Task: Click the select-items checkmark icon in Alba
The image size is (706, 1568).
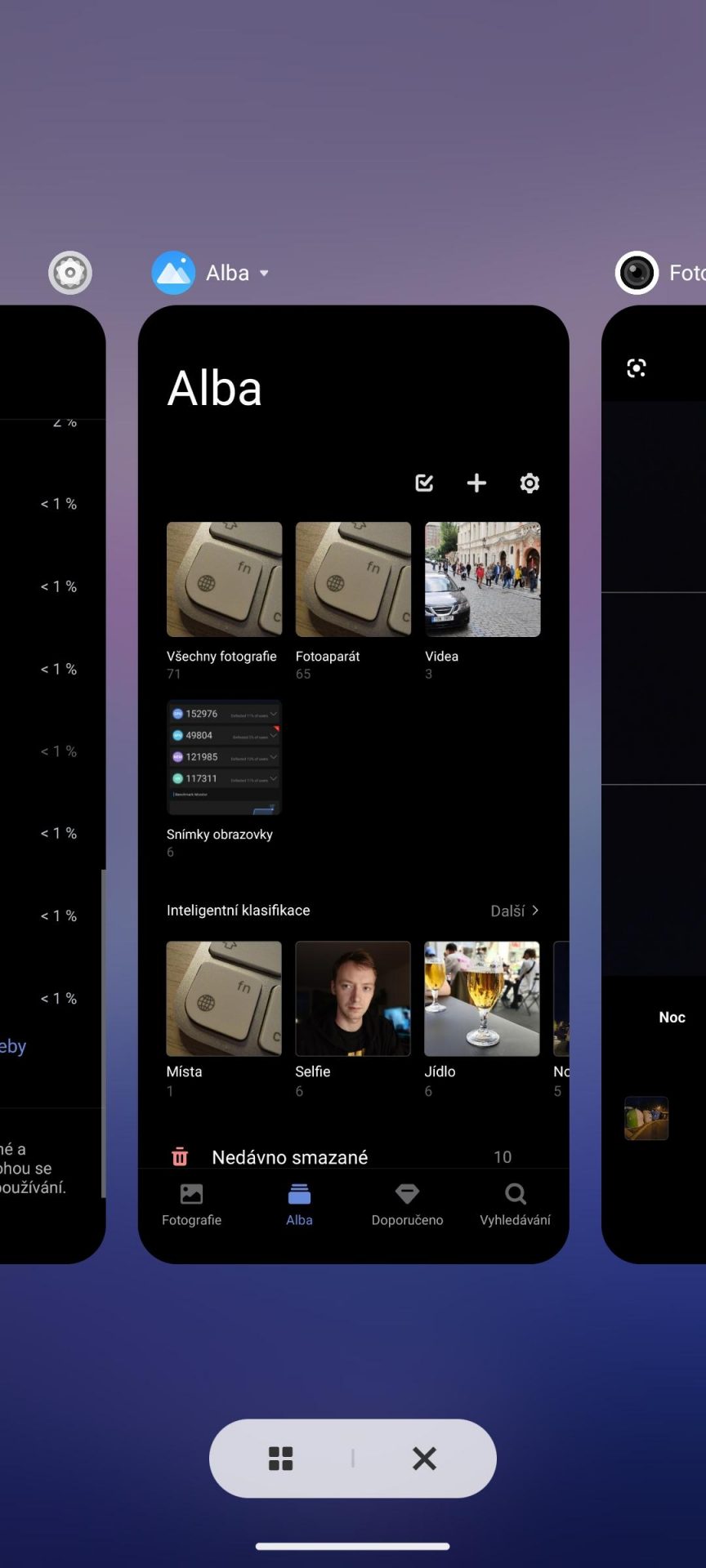Action: point(424,483)
